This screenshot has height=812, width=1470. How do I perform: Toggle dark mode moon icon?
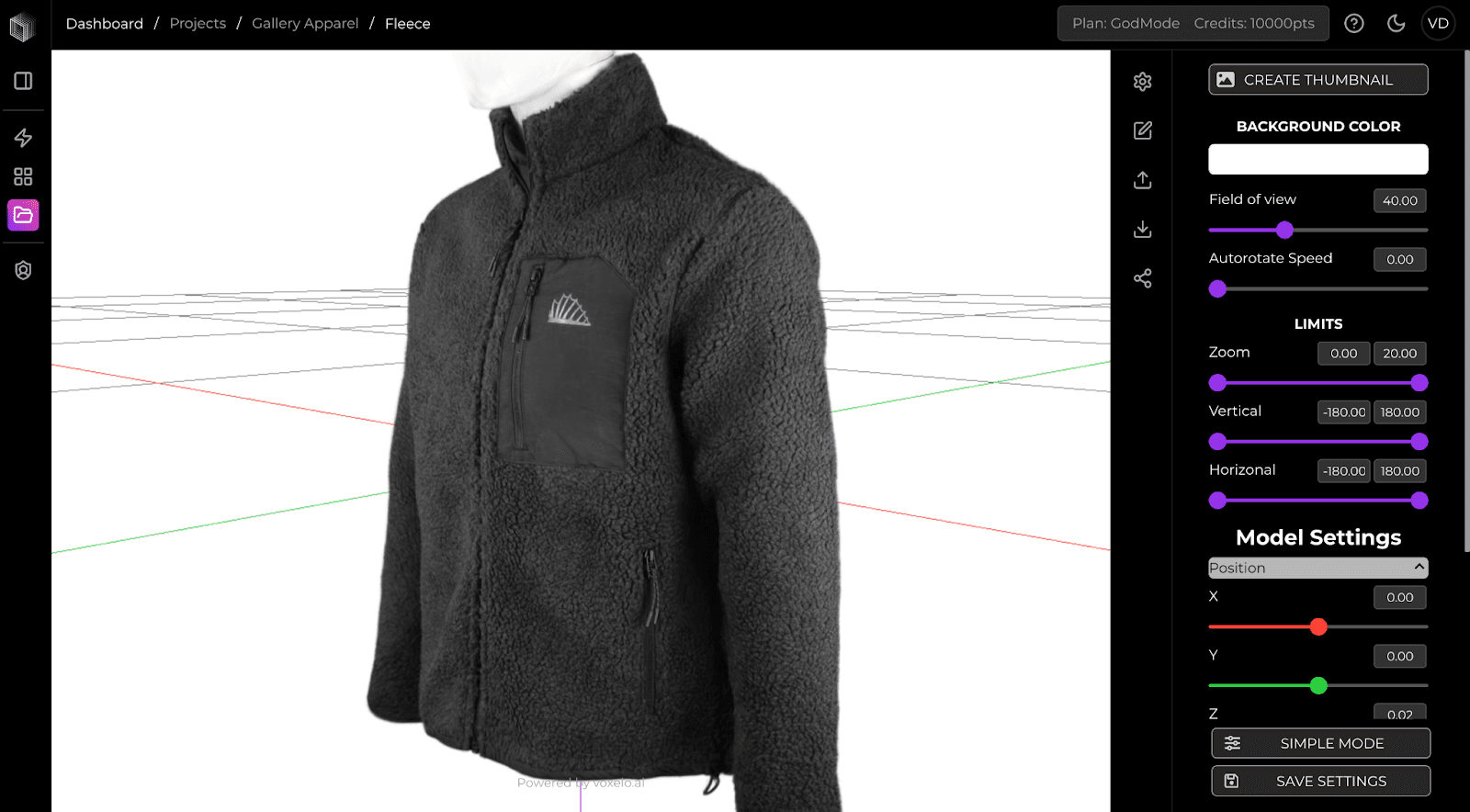[1396, 23]
